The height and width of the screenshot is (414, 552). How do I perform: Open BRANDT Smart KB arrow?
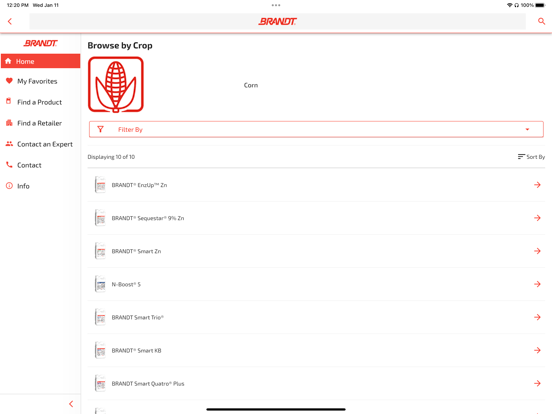pos(537,350)
